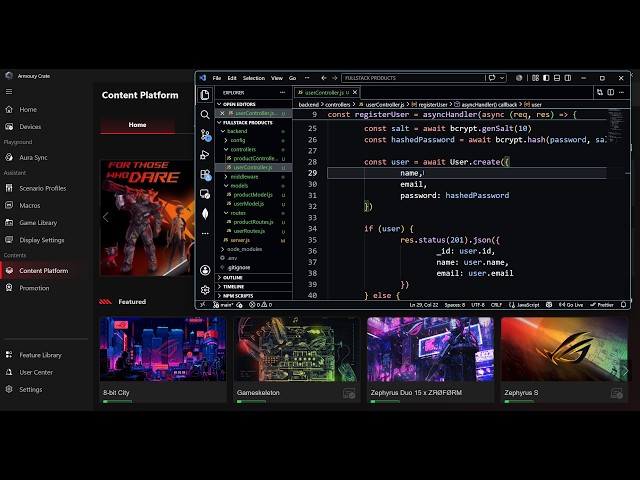Open the Source Control view
Viewport: 640px width, 480px height.
coord(205,135)
